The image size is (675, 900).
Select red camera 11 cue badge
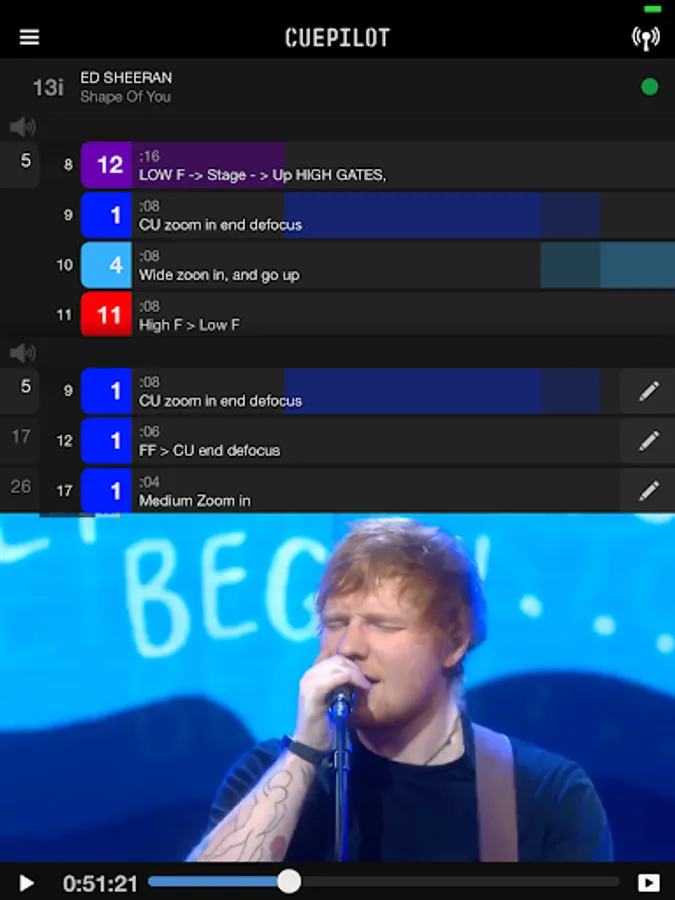coord(107,315)
